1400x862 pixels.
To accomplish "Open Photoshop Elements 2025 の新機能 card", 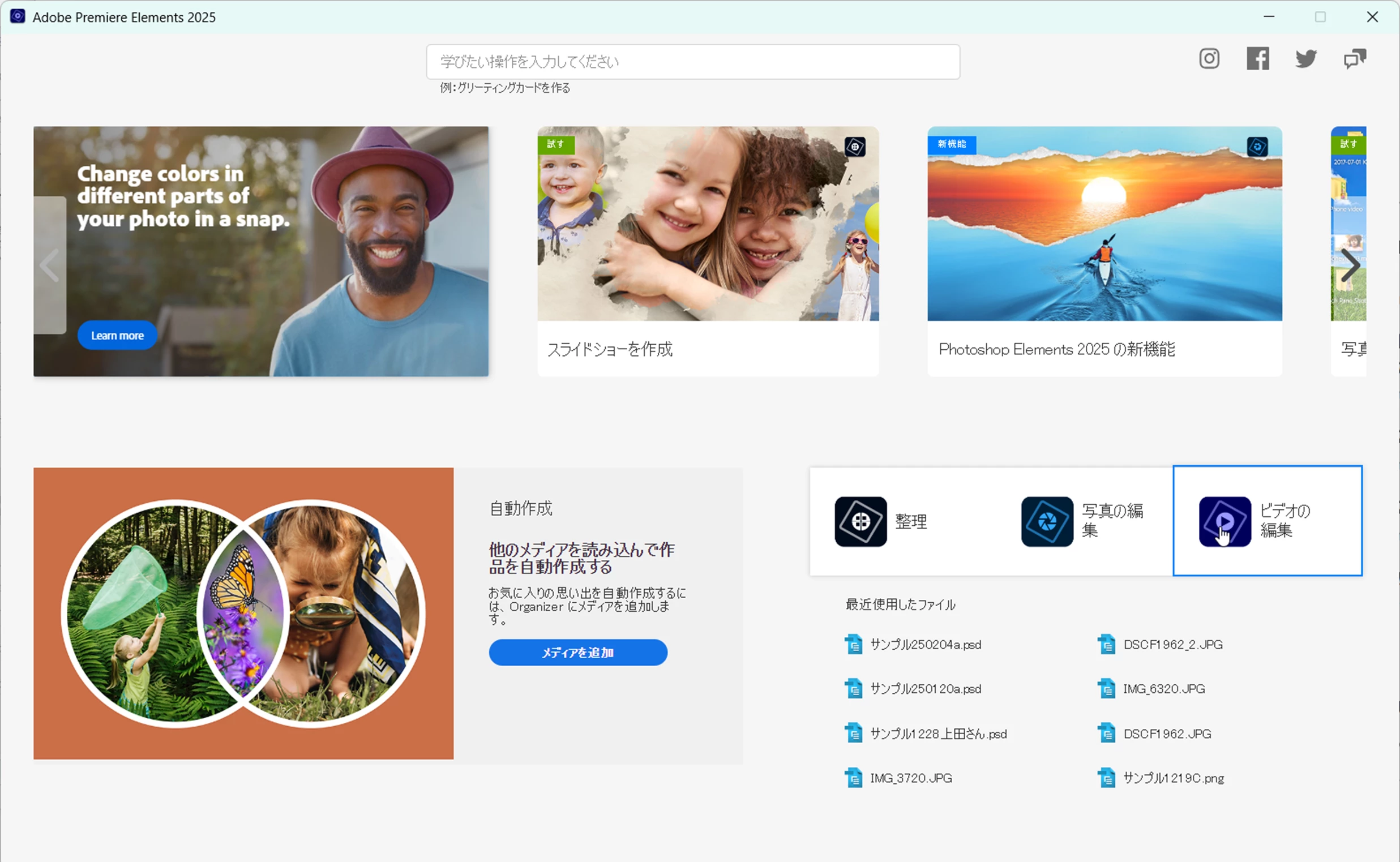I will coord(1104,251).
